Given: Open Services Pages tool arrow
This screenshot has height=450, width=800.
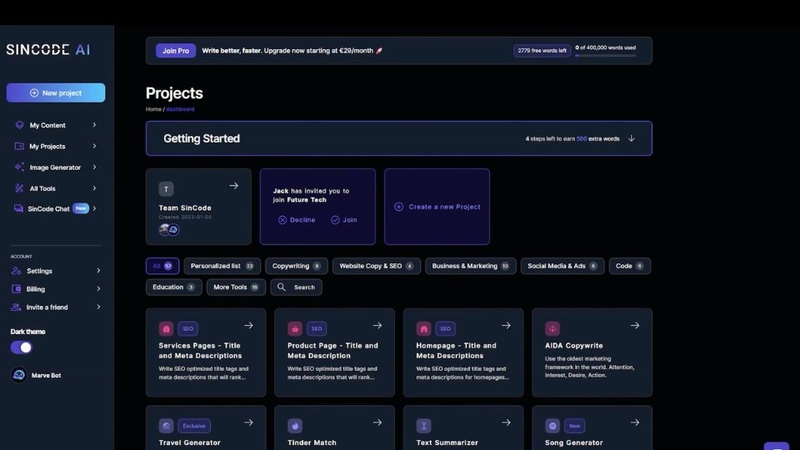Looking at the screenshot, I should click(248, 326).
